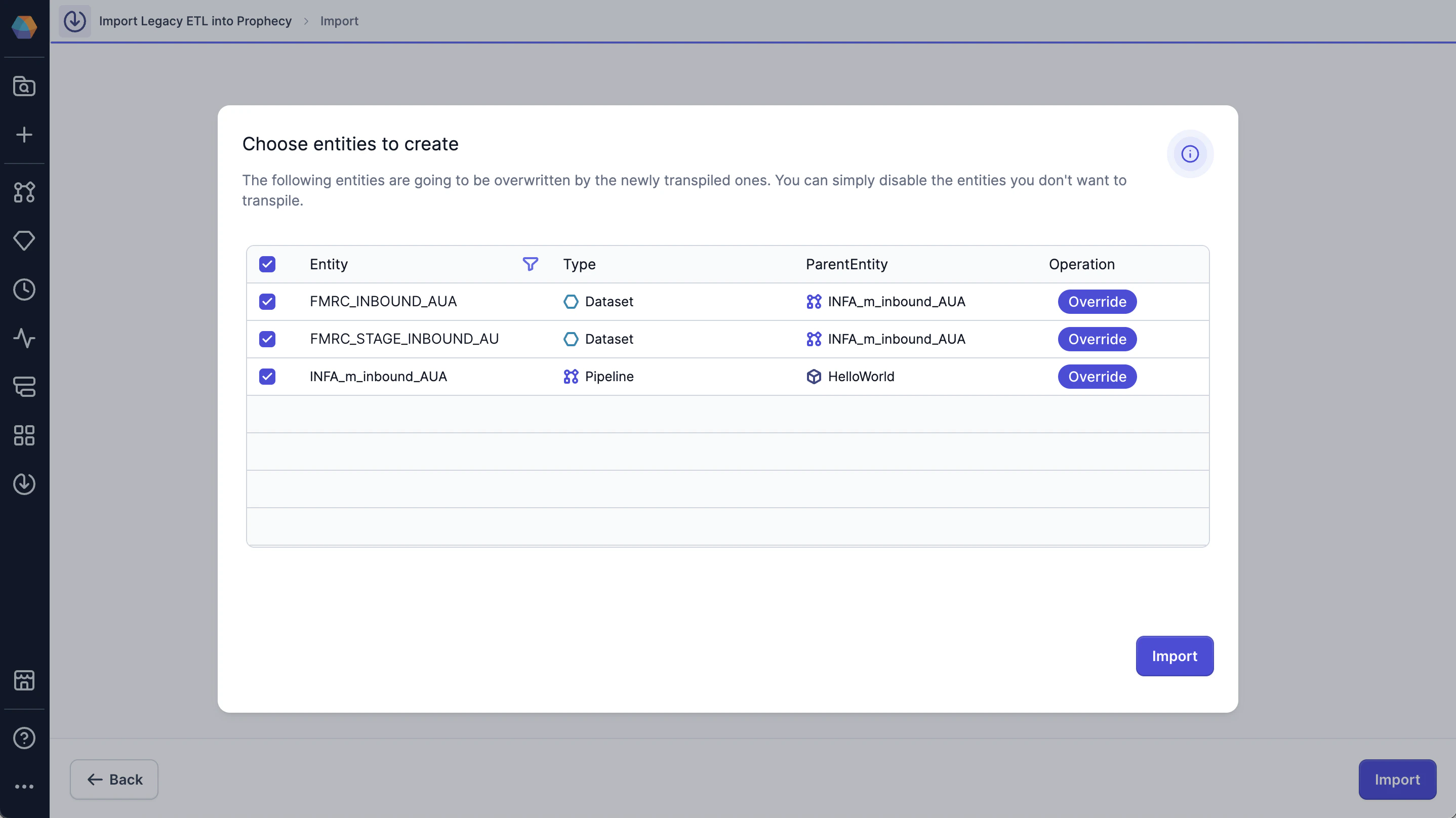Open the Entity column filter funnel
Screen dimensions: 1456x818
point(530,264)
